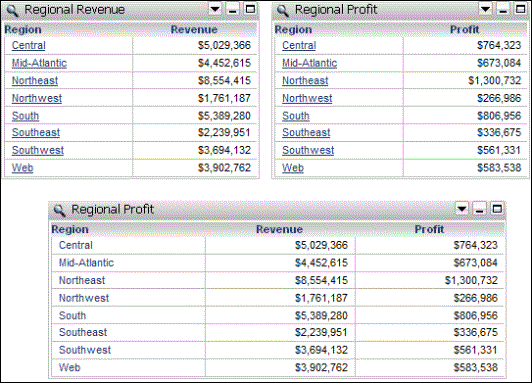Click magnifier icon in top Regional Profit panel
532x383 pixels.
click(283, 11)
